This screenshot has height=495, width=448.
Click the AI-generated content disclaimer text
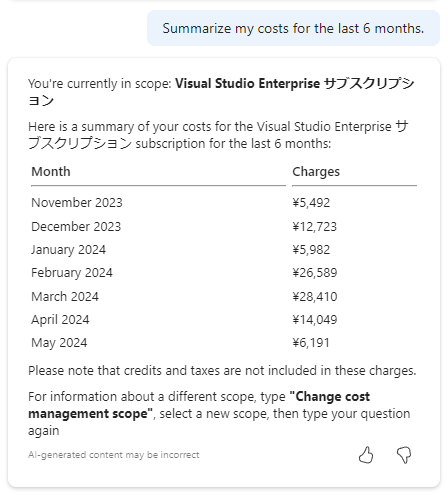click(x=114, y=455)
